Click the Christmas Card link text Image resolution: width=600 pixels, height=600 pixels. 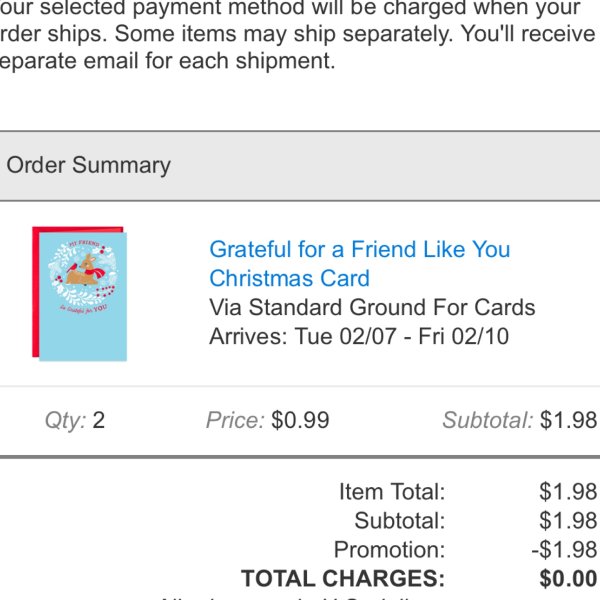290,278
